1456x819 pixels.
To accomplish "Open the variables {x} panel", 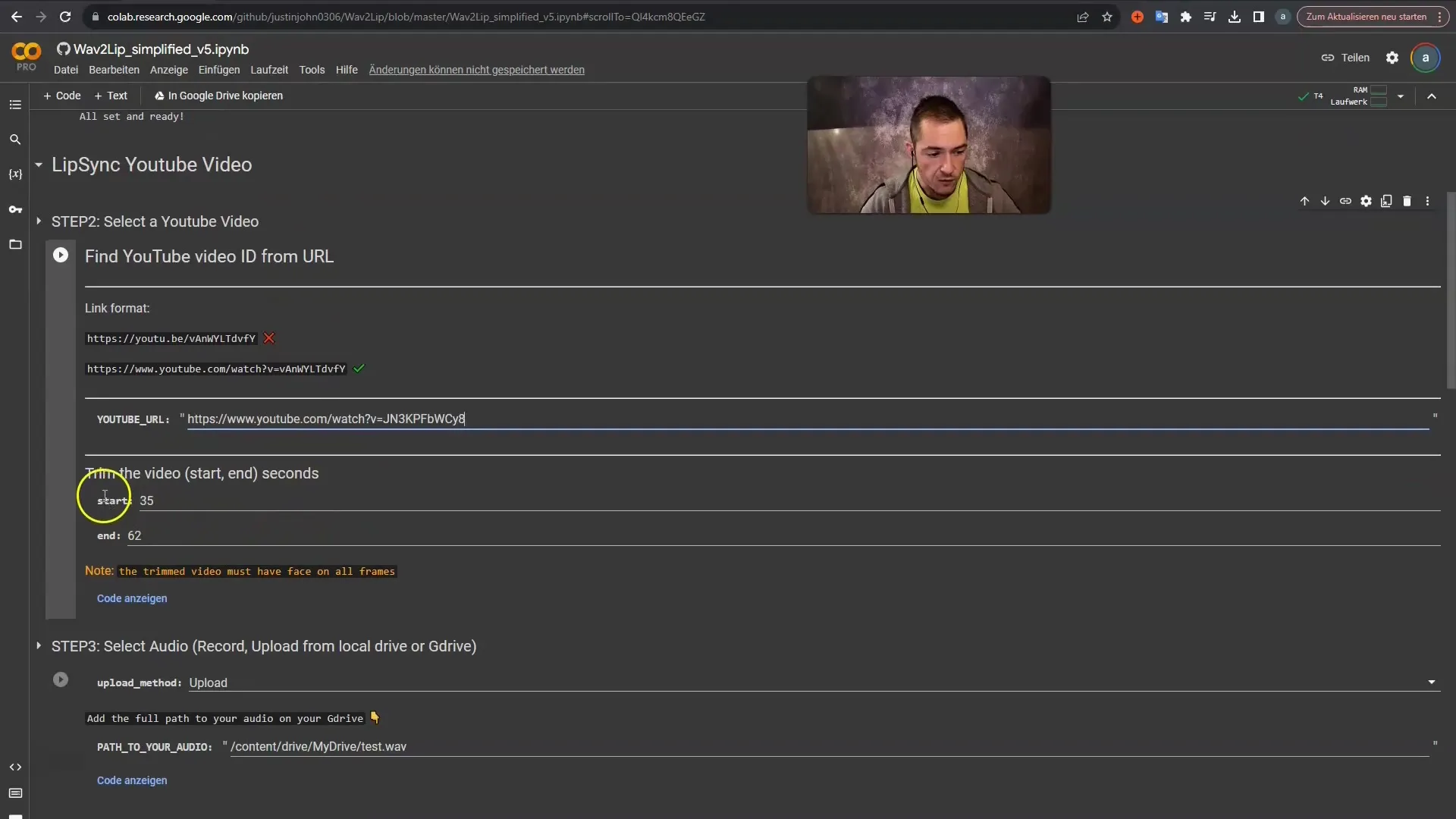I will click(x=15, y=174).
